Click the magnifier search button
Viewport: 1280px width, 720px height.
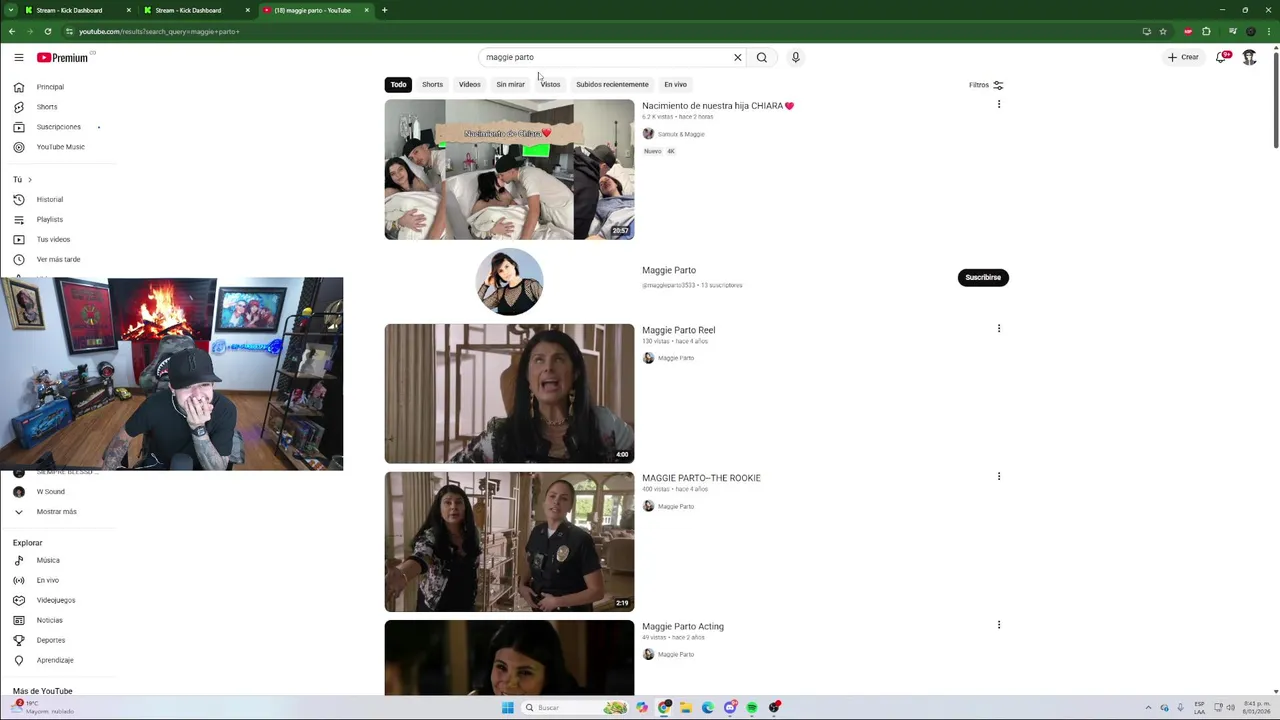click(x=762, y=57)
